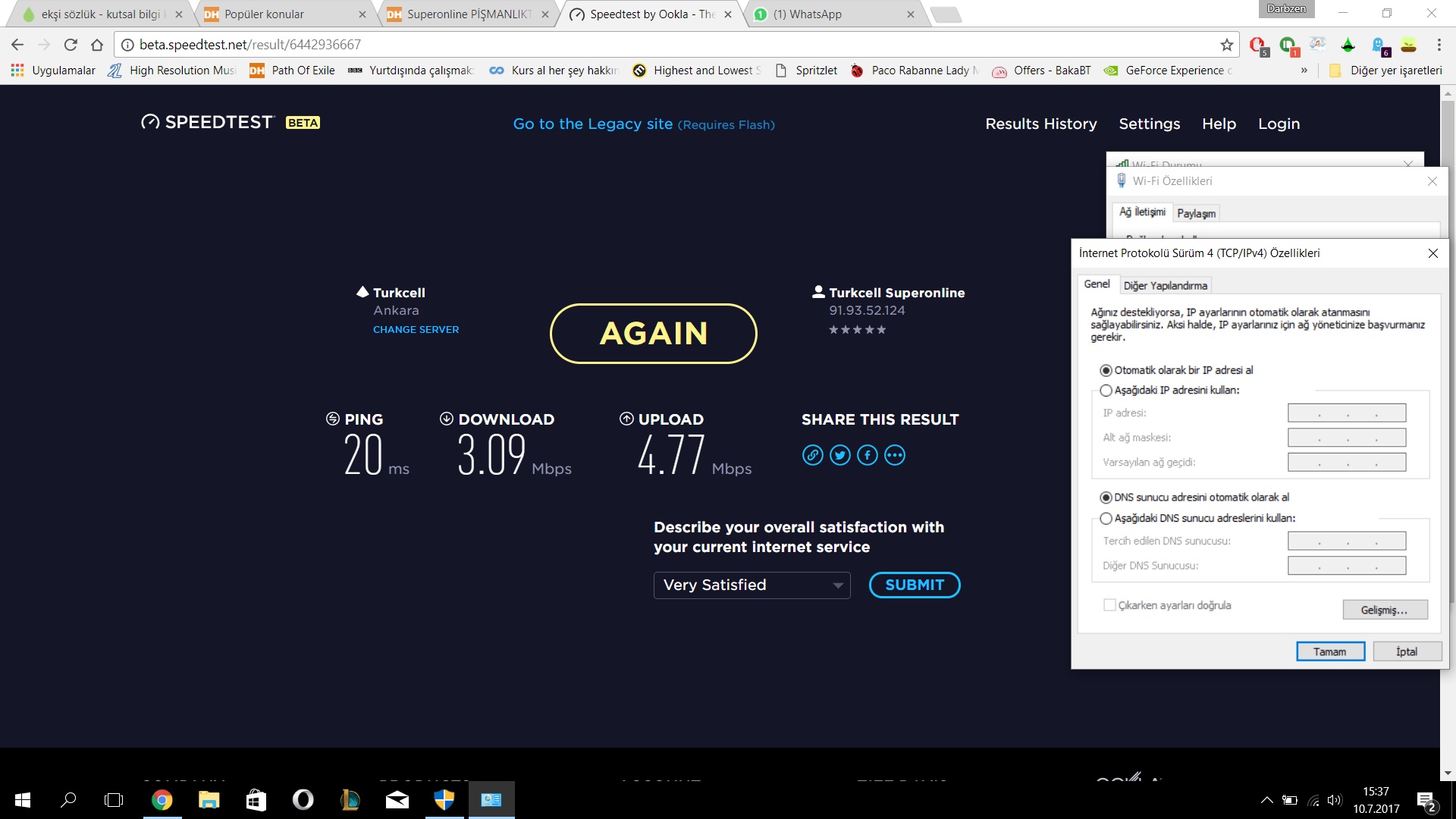1456x819 pixels.
Task: Select 'Aşağıdaki DNS sunucu adreslerini kullan'
Action: (1197, 519)
